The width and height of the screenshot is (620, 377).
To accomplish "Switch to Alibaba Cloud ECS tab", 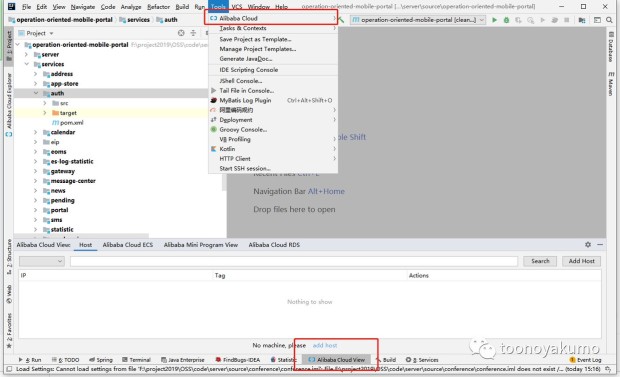I will tap(128, 245).
